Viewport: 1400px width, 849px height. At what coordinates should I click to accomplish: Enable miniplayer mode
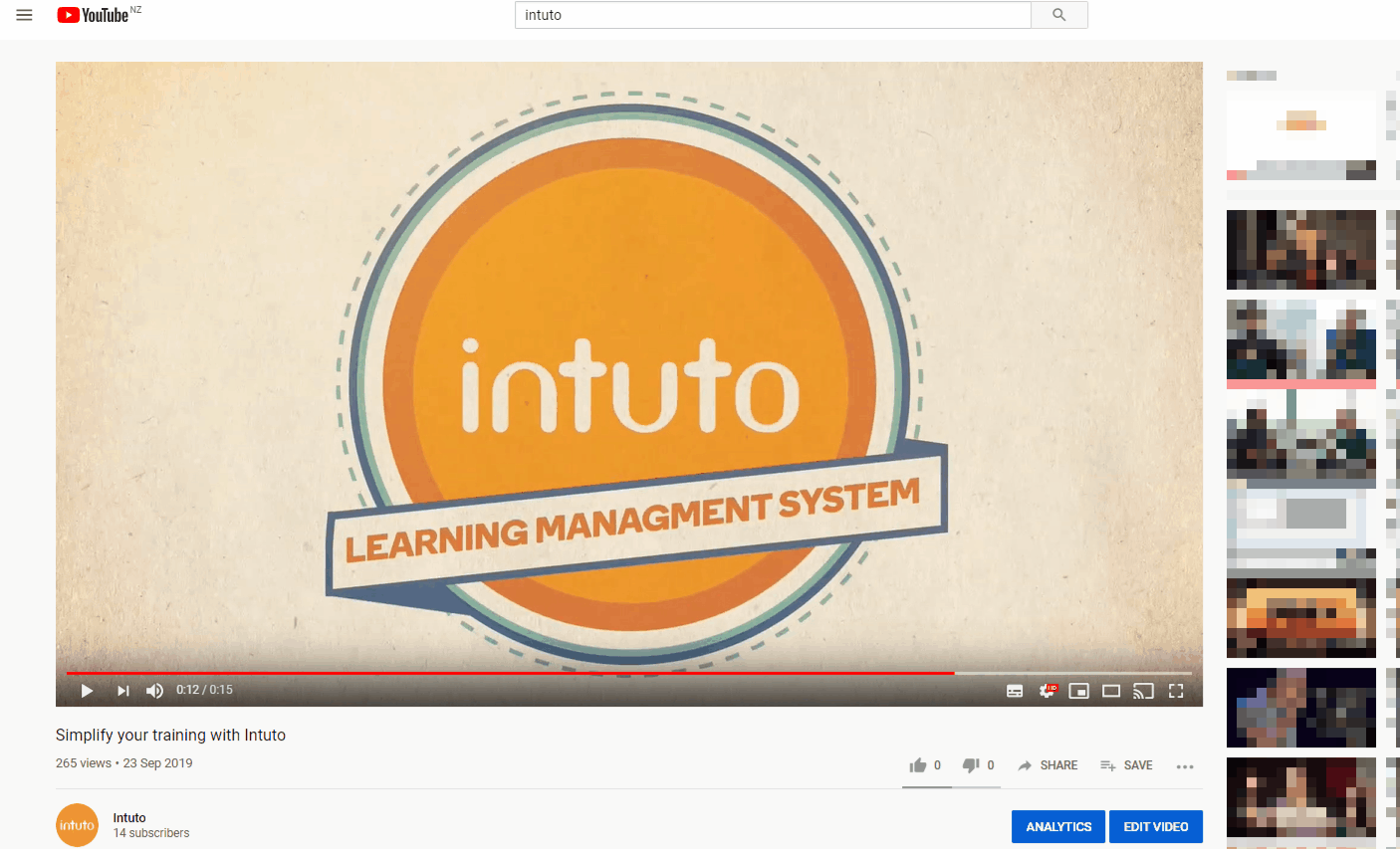pyautogui.click(x=1078, y=691)
